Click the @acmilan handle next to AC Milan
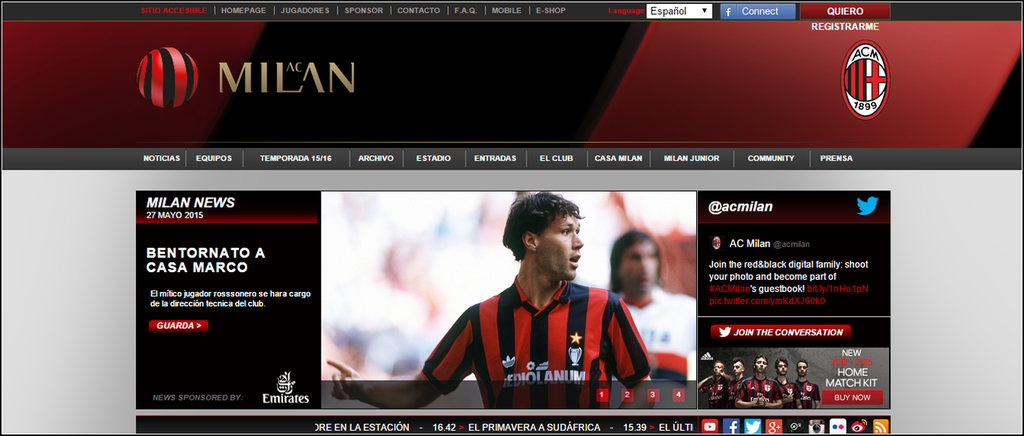The image size is (1024, 436). coord(792,244)
